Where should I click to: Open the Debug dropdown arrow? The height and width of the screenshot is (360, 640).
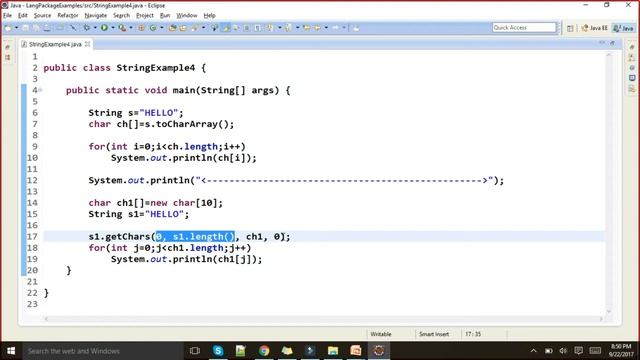click(x=95, y=28)
